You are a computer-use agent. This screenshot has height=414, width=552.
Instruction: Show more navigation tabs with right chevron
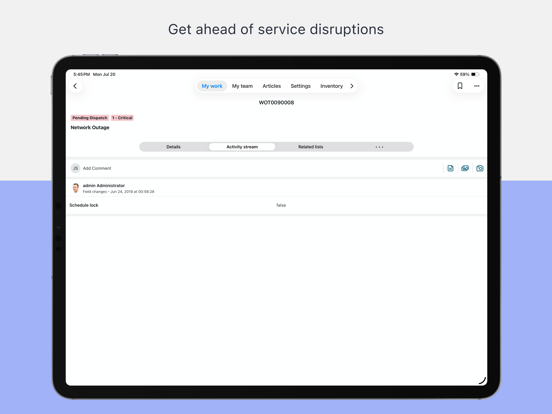(352, 86)
